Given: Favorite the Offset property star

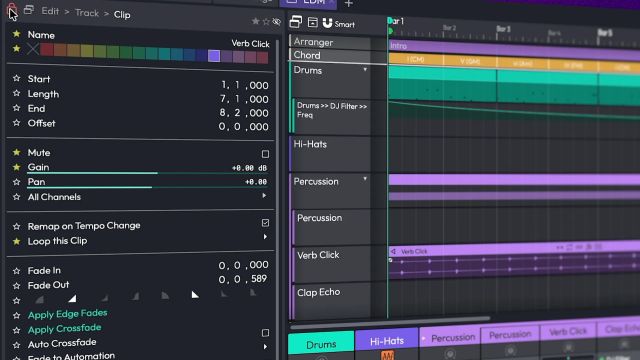Looking at the screenshot, I should [16, 122].
